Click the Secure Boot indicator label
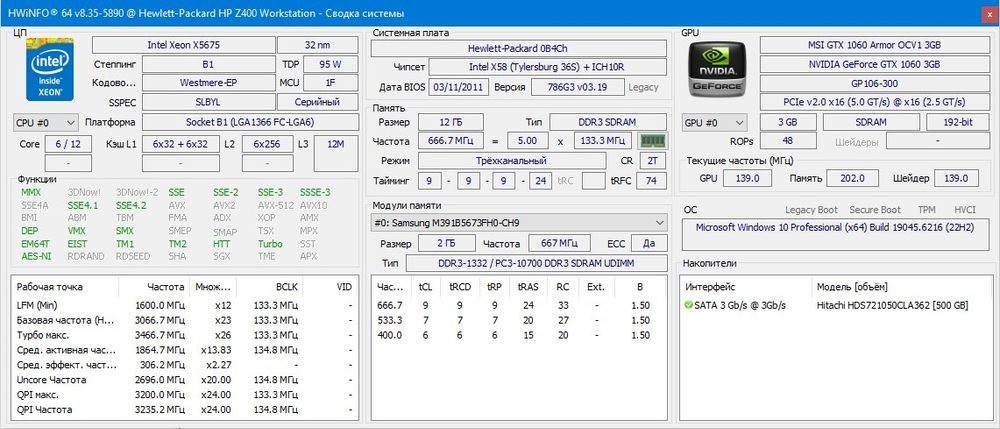The width and height of the screenshot is (1000, 429). tap(875, 210)
